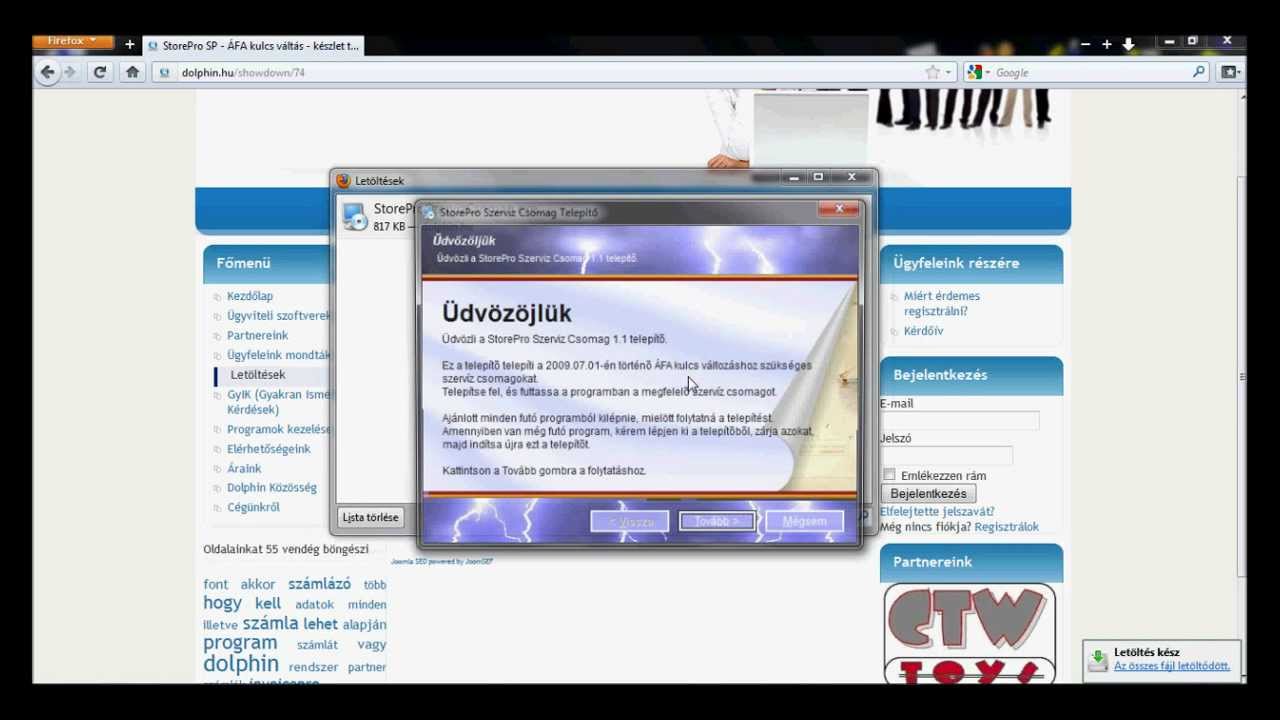Open Kezdőlap in the Főmenü
This screenshot has width=1280, height=720.
coord(249,296)
